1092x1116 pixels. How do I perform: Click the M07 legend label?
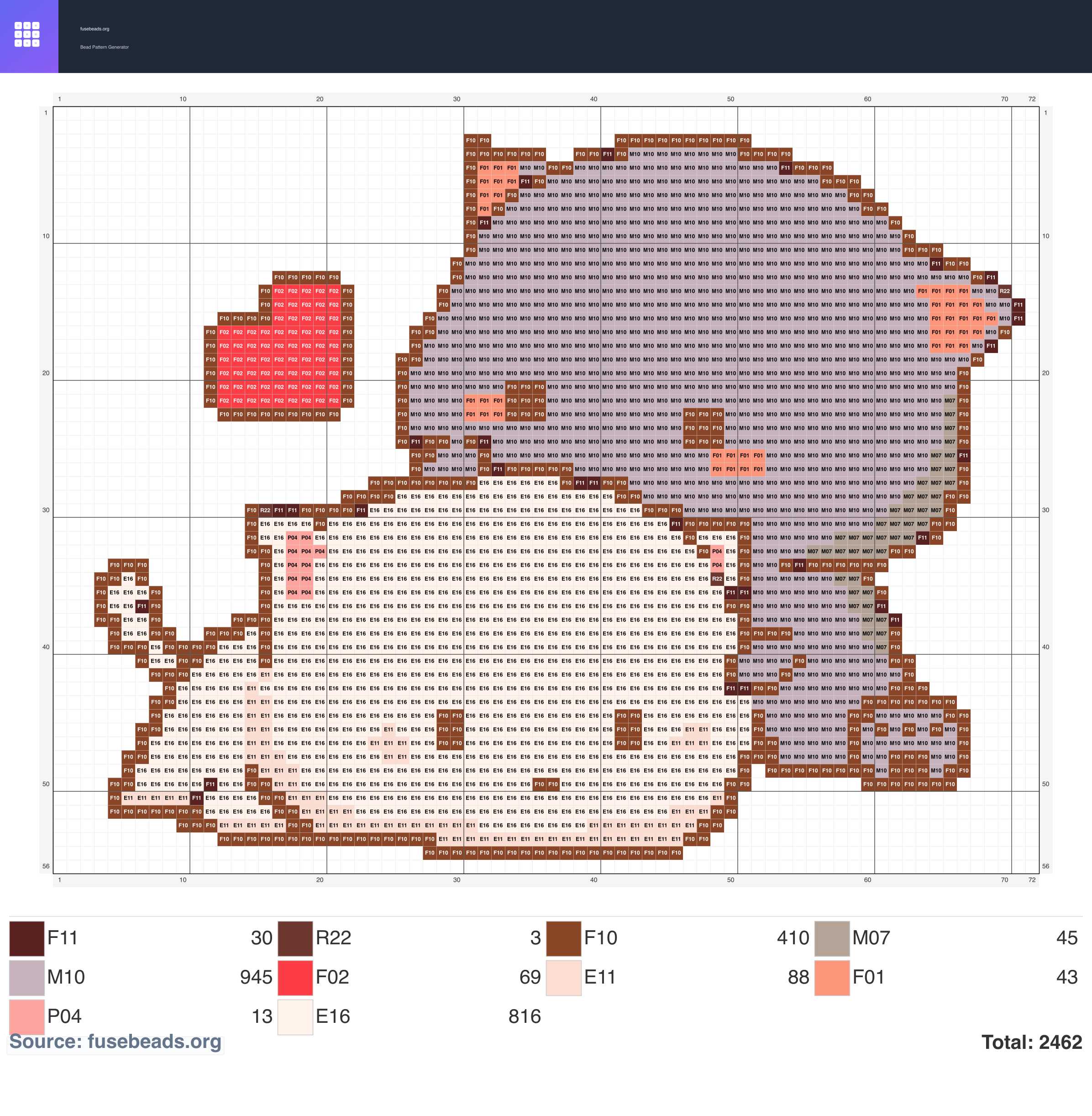871,938
